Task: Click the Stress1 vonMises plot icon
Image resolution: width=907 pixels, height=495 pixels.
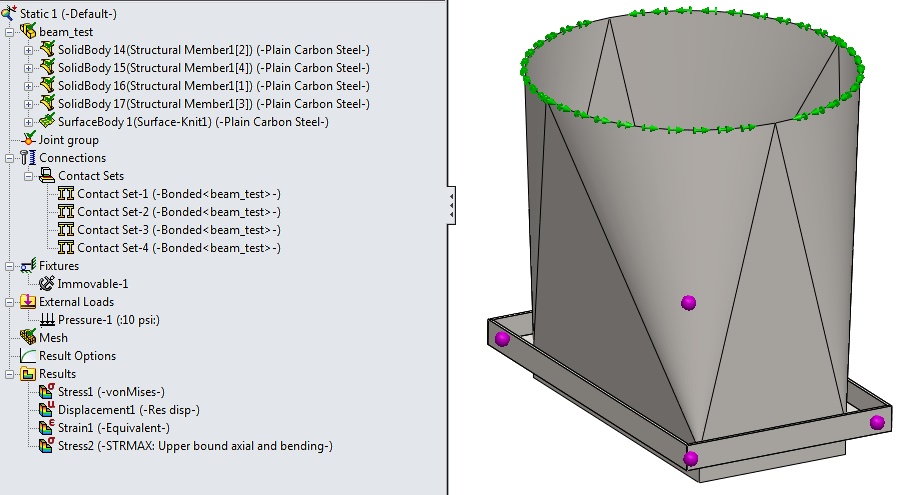Action: click(47, 391)
